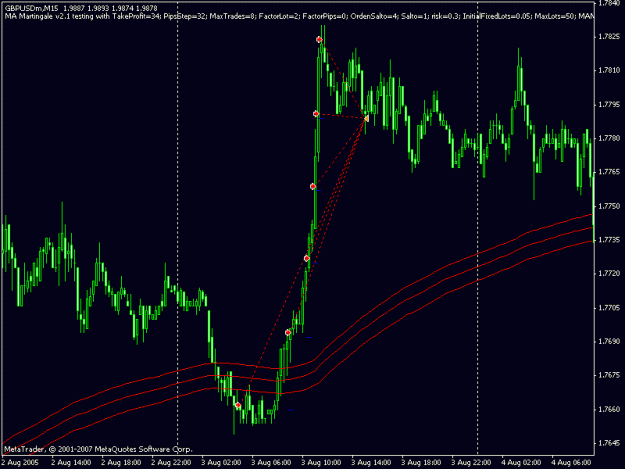Image resolution: width=625 pixels, height=469 pixels.
Task: Select the 3 Aug 18:00 time label
Action: [421, 463]
